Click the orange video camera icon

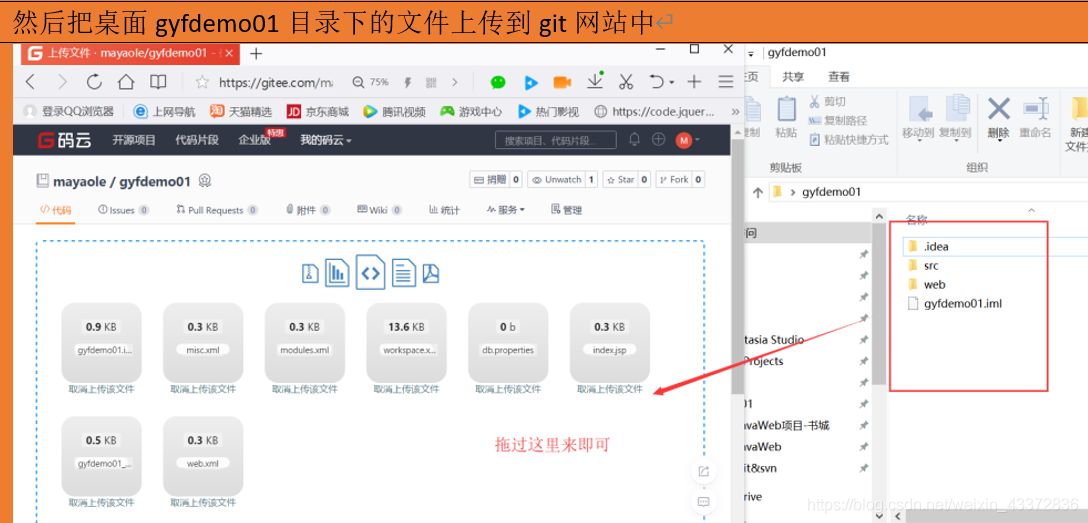[562, 82]
